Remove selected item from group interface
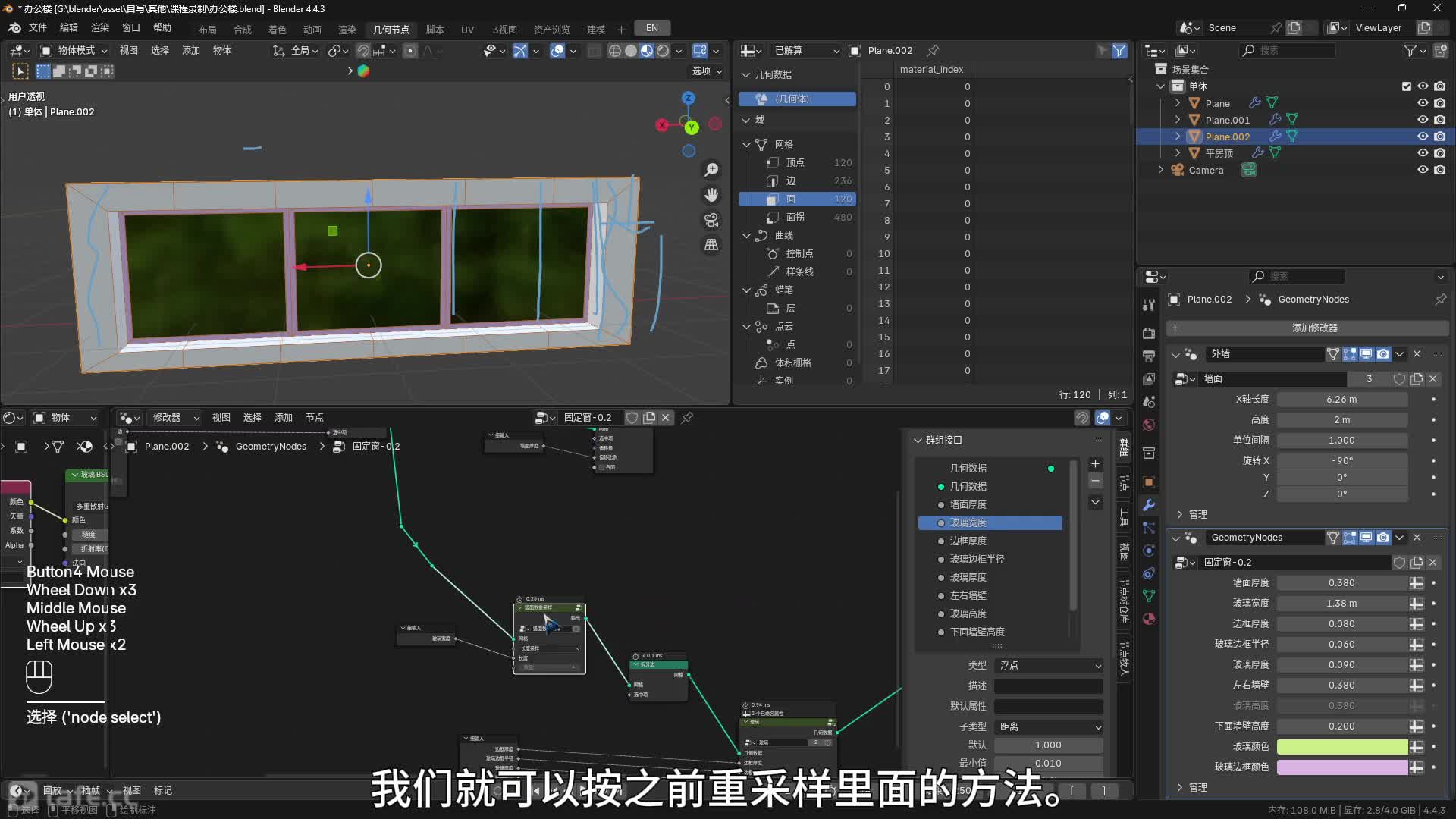 click(1095, 482)
